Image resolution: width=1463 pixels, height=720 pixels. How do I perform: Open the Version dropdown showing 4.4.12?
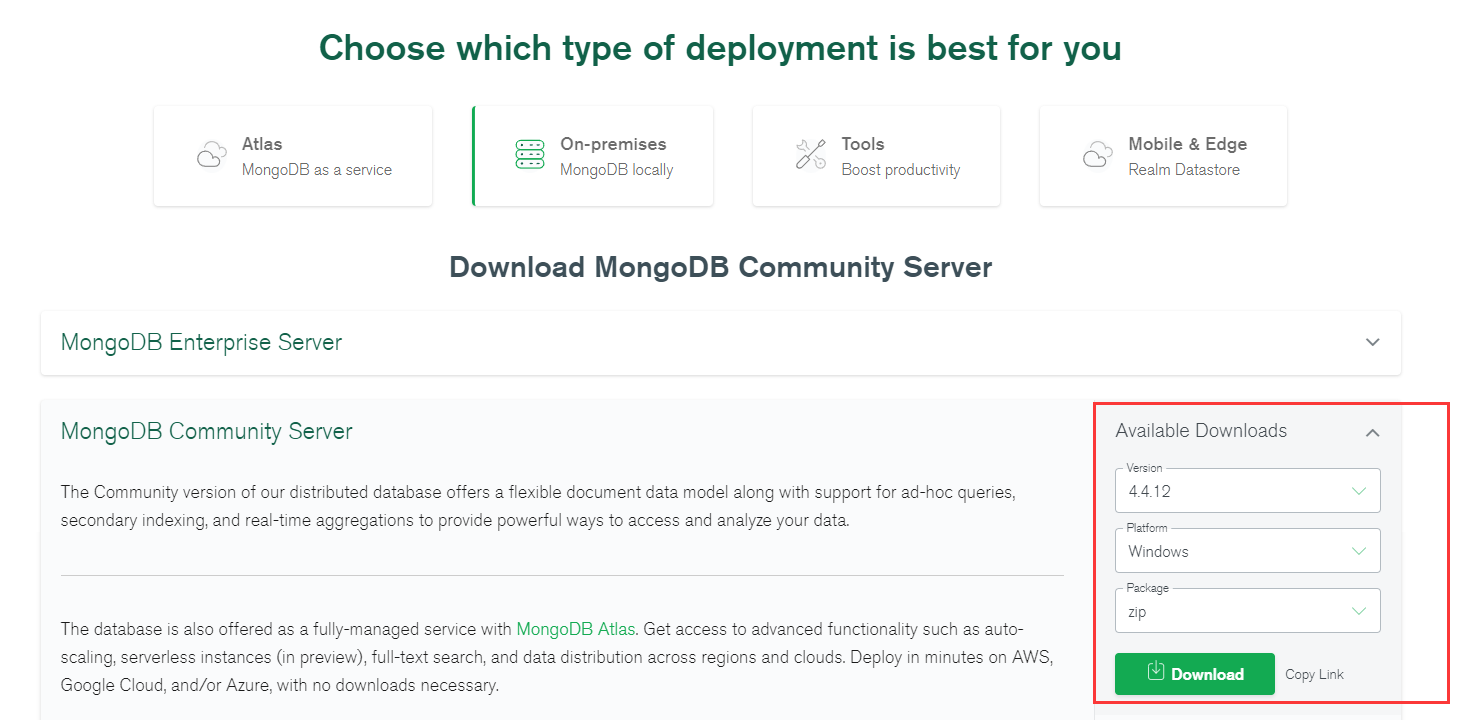(x=1248, y=491)
